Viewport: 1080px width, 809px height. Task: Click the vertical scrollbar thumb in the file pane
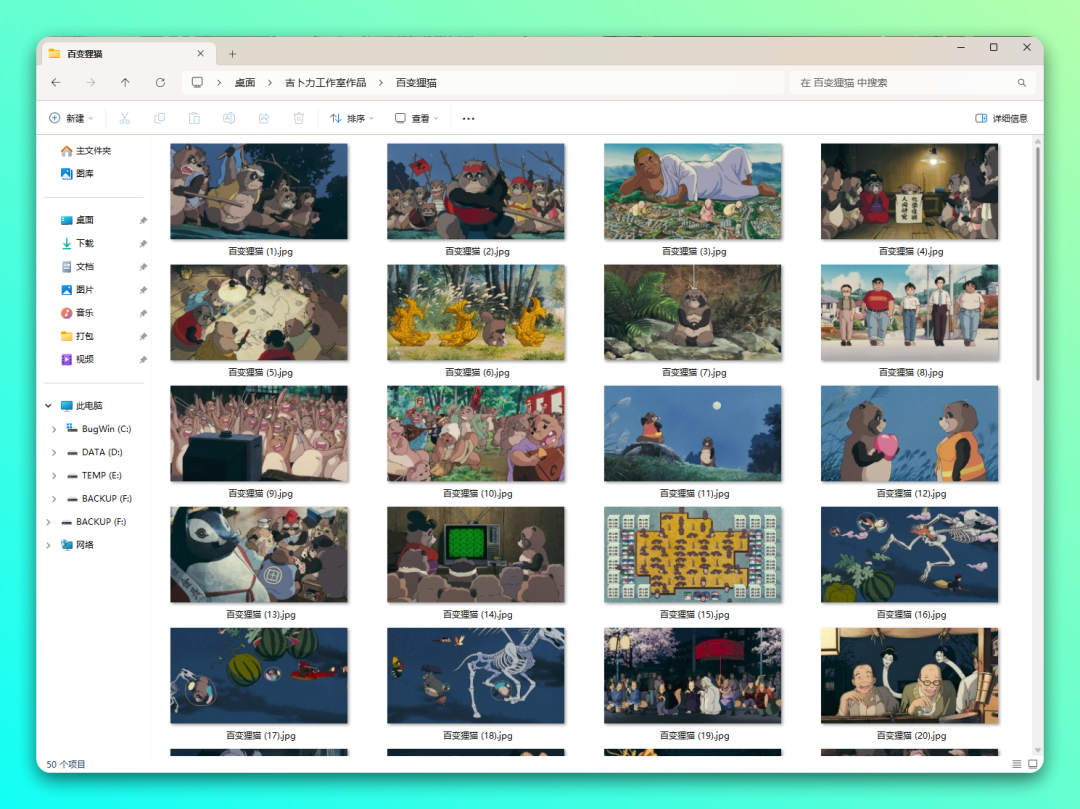pos(1037,263)
